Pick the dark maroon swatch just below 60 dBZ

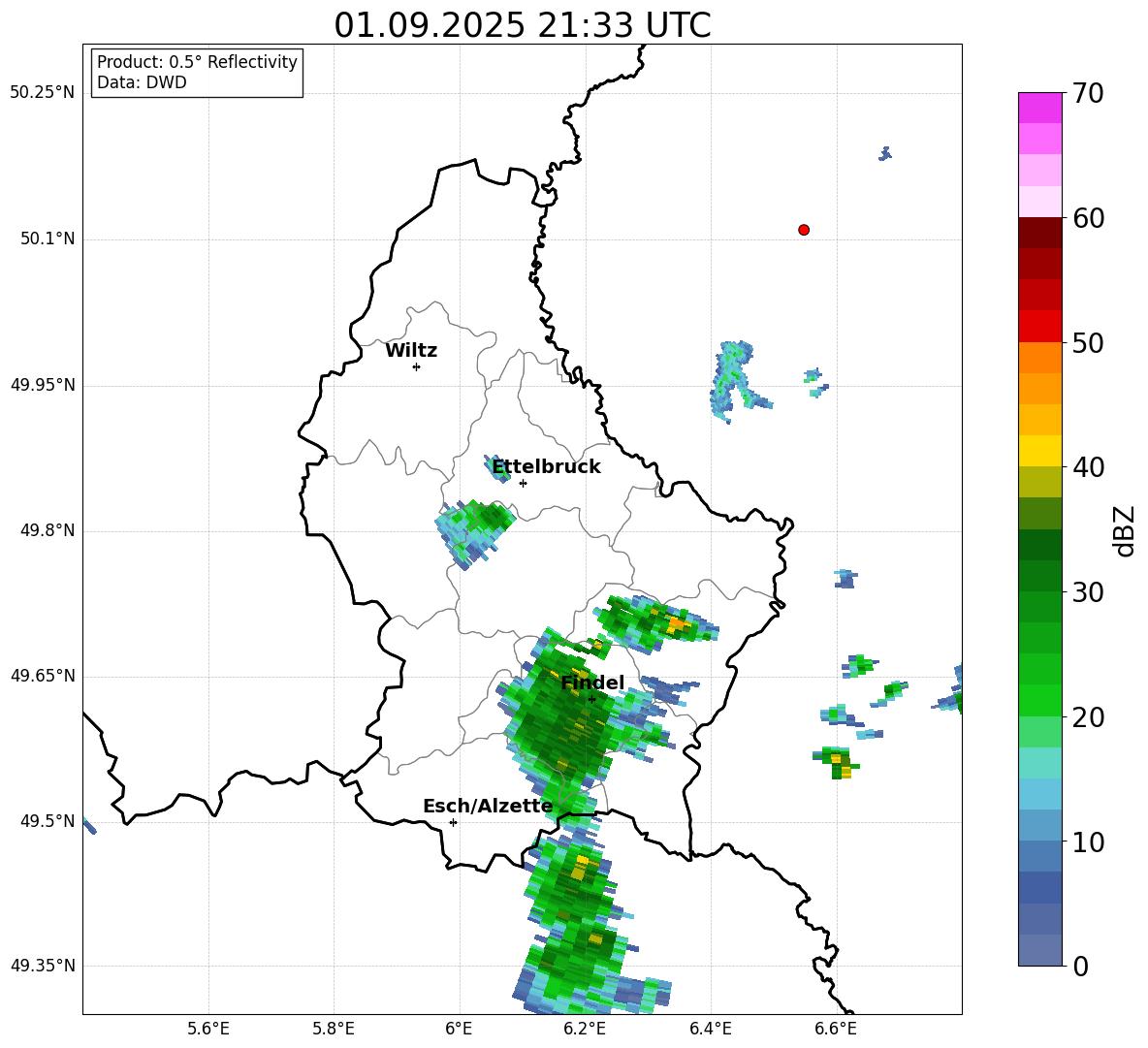(1039, 233)
